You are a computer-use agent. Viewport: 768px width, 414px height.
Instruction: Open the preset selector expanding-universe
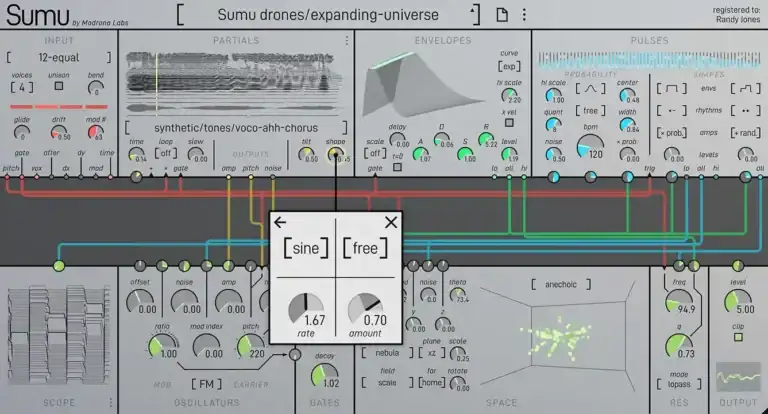point(328,15)
